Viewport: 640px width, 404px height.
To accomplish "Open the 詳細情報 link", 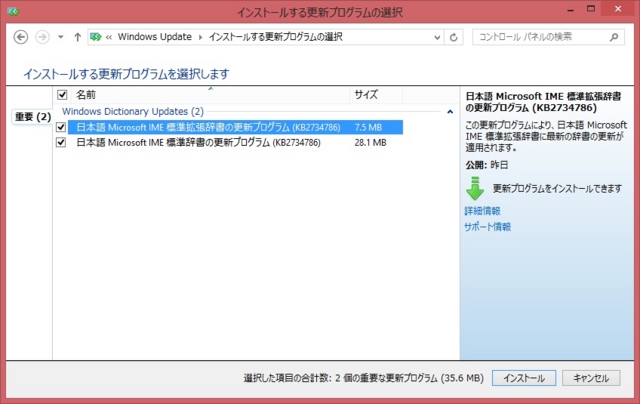I will [482, 211].
